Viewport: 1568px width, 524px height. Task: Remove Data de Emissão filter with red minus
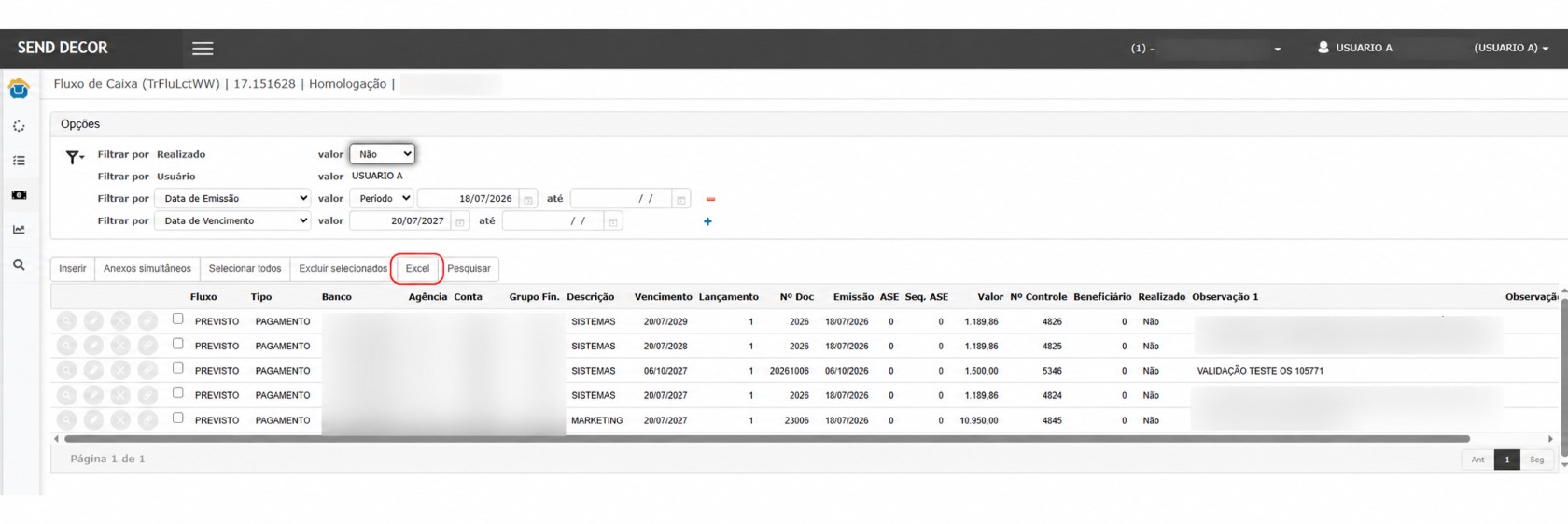pyautogui.click(x=710, y=199)
